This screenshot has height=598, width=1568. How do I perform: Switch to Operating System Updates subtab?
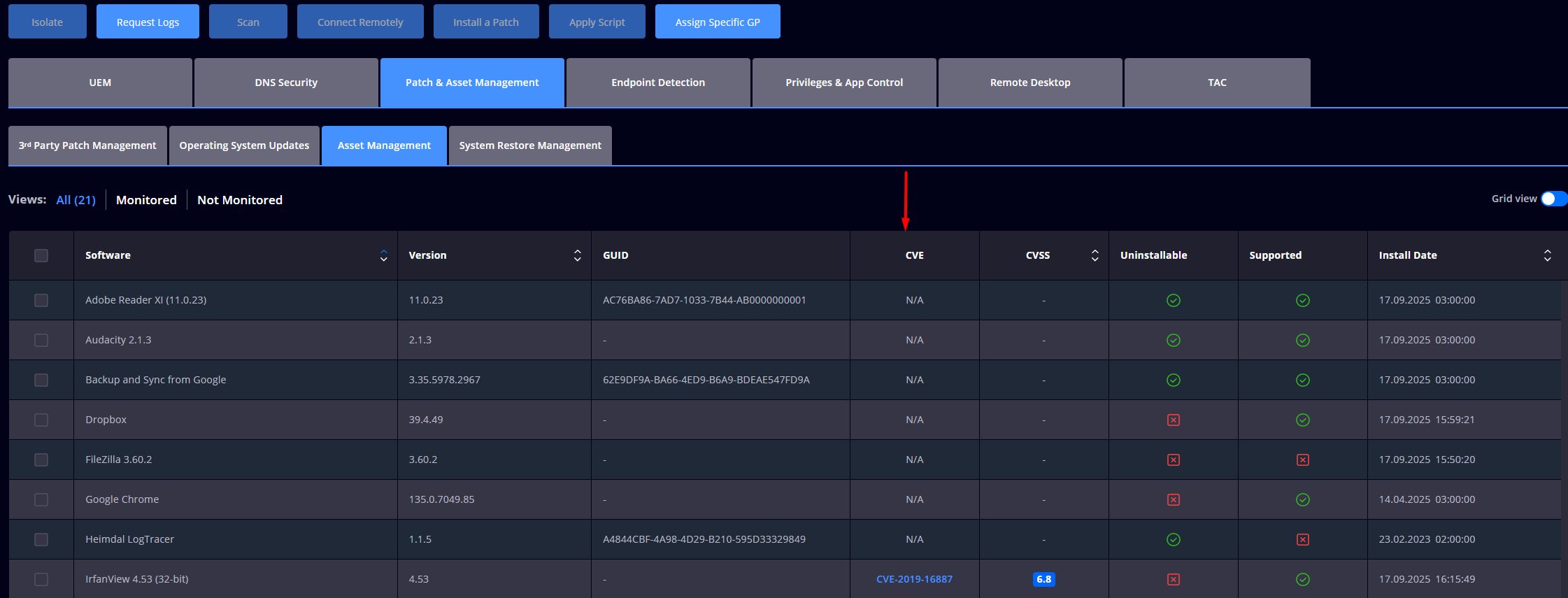[x=244, y=145]
